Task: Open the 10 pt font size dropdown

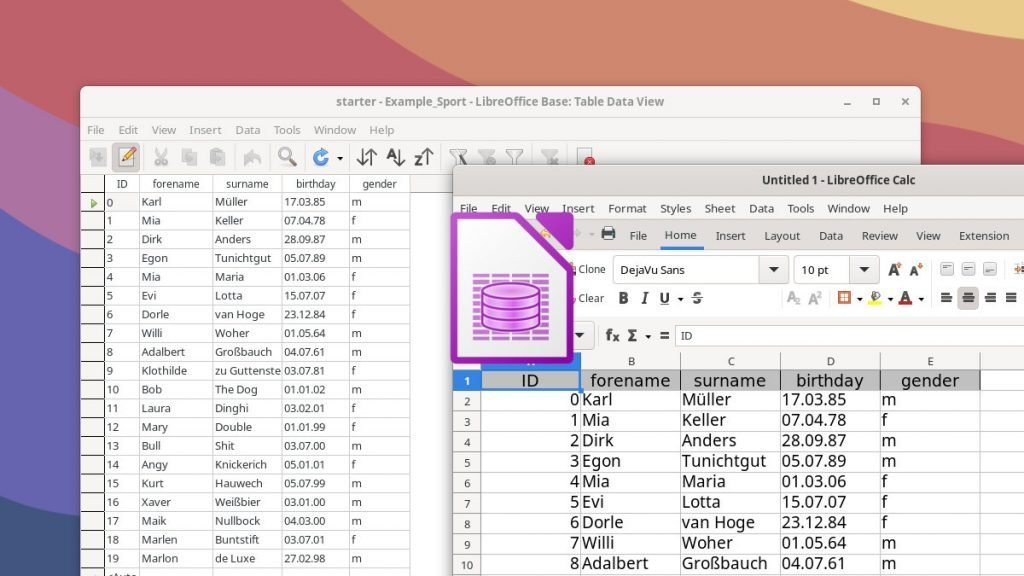Action: 864,270
